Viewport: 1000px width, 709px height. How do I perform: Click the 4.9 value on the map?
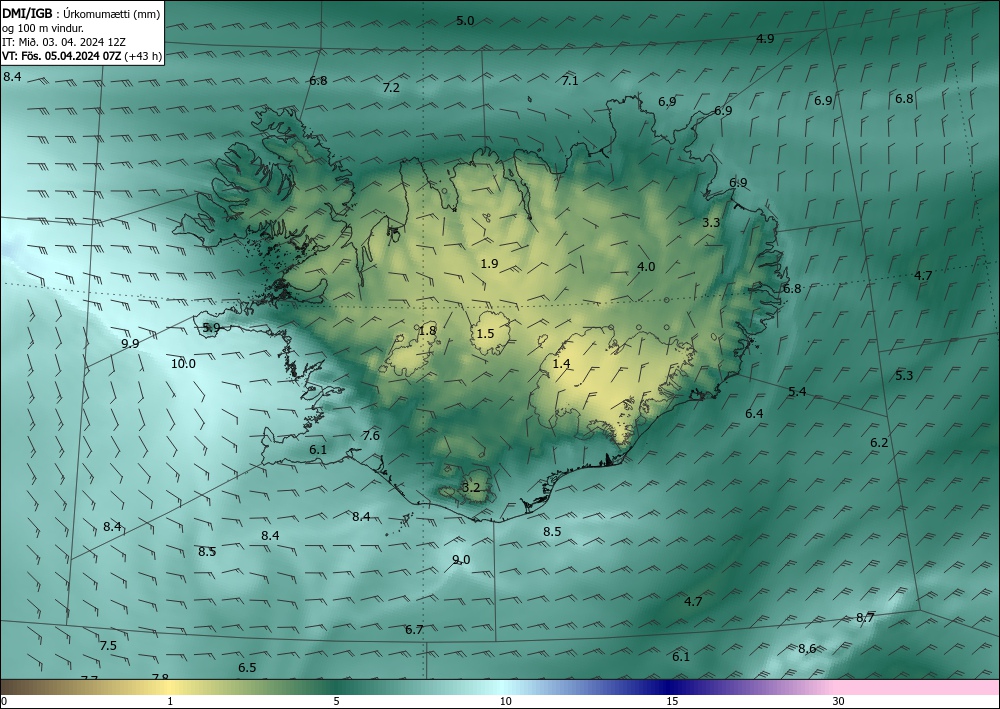click(765, 38)
